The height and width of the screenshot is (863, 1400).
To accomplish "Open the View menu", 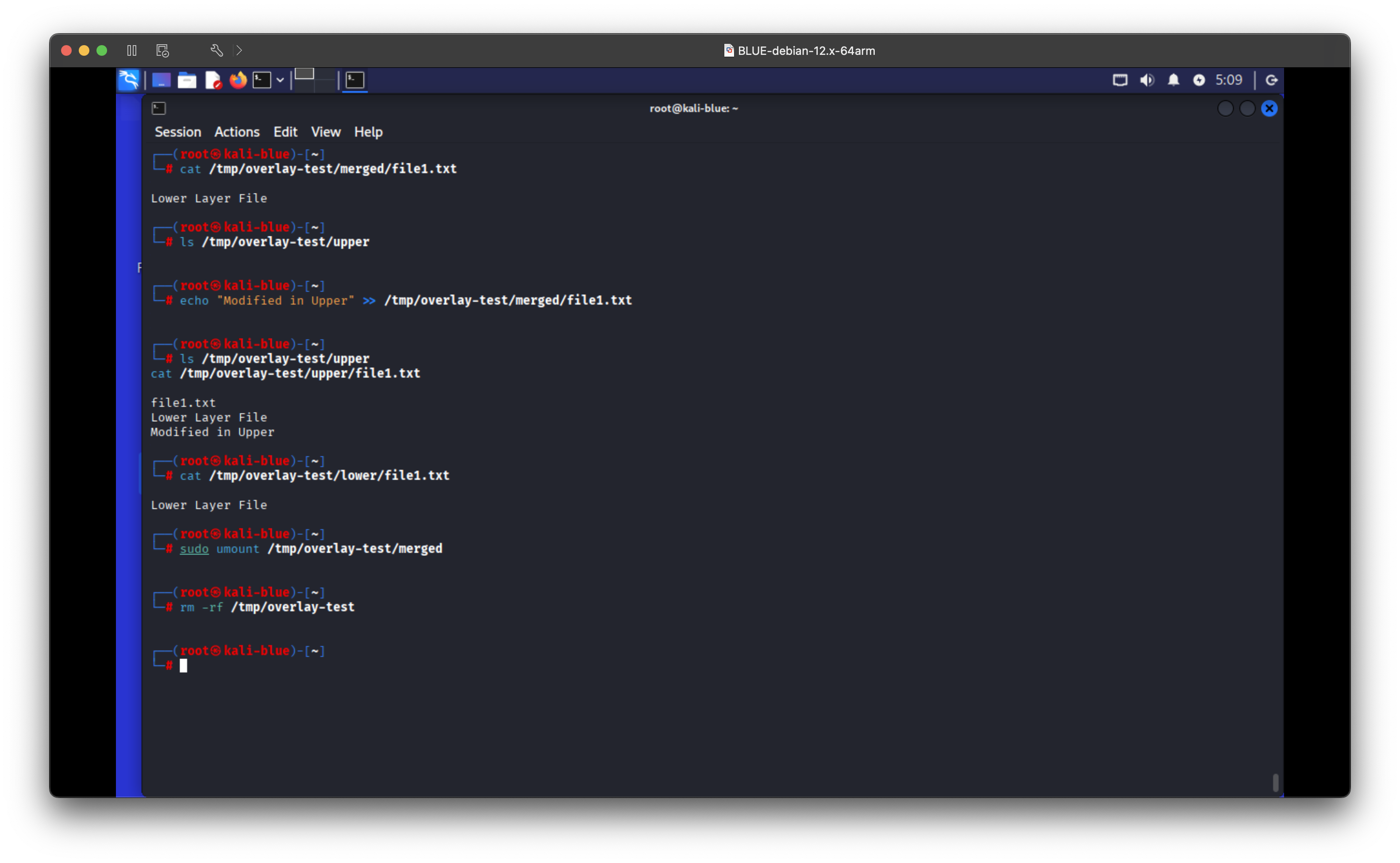I will (326, 132).
